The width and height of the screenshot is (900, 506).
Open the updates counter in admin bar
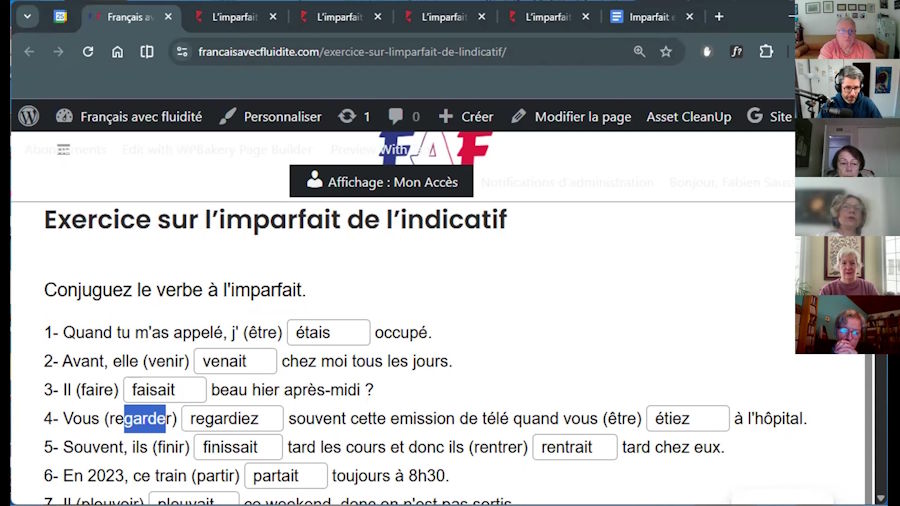tap(354, 116)
